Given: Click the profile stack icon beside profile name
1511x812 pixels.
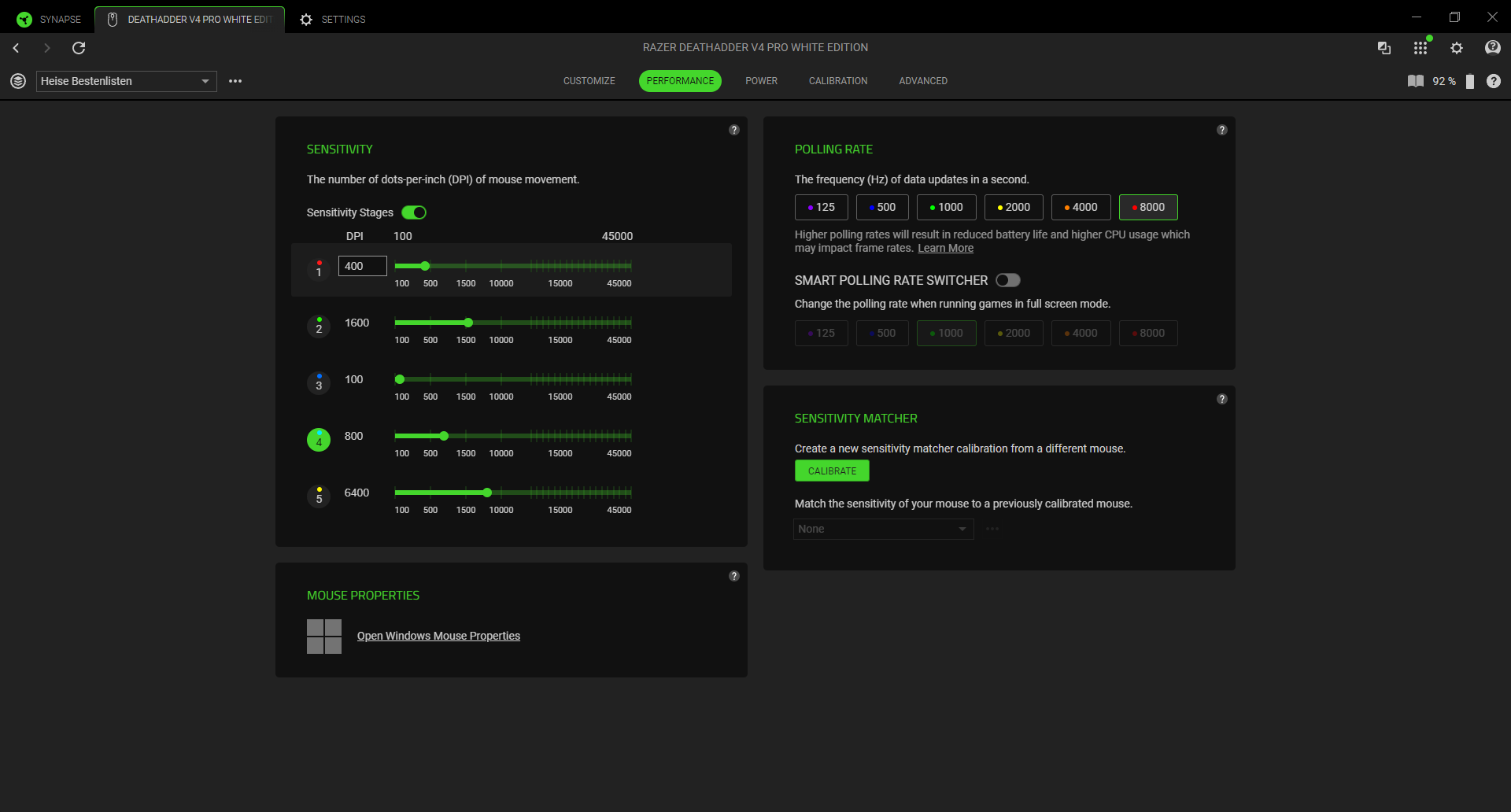Looking at the screenshot, I should (x=18, y=81).
